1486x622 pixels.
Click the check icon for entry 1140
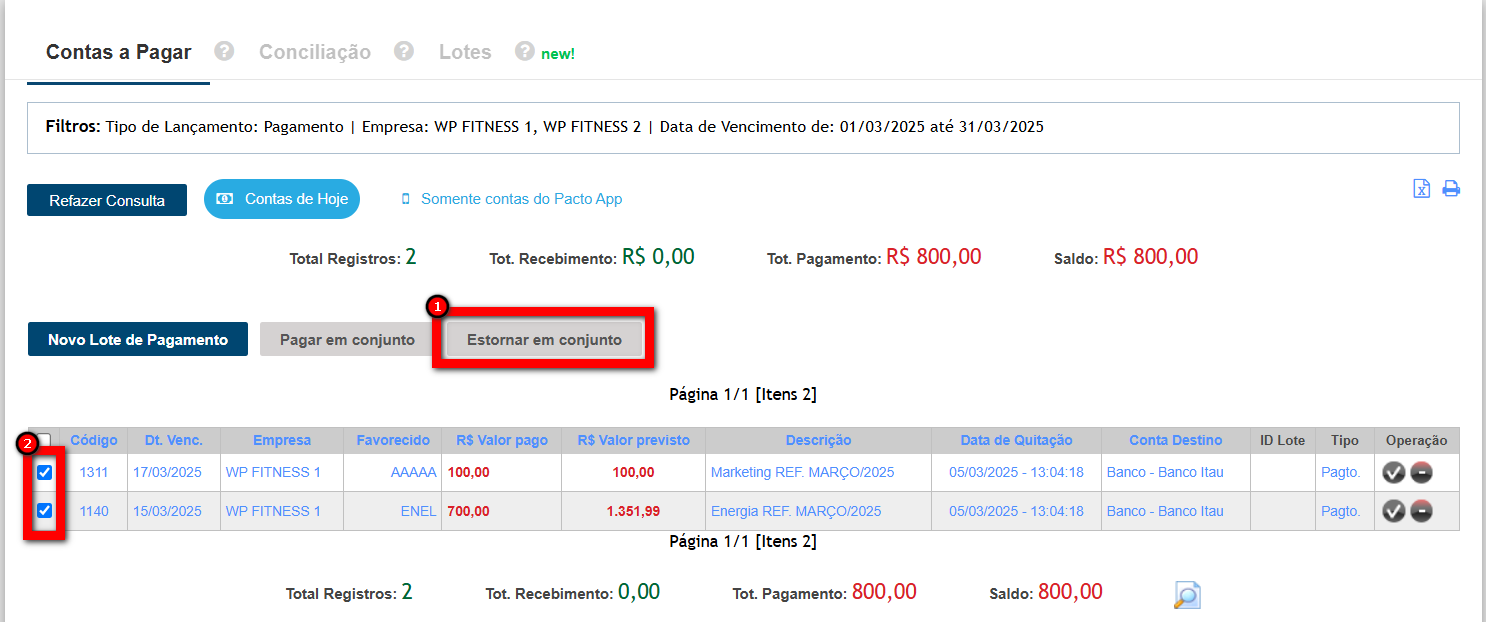point(1393,511)
